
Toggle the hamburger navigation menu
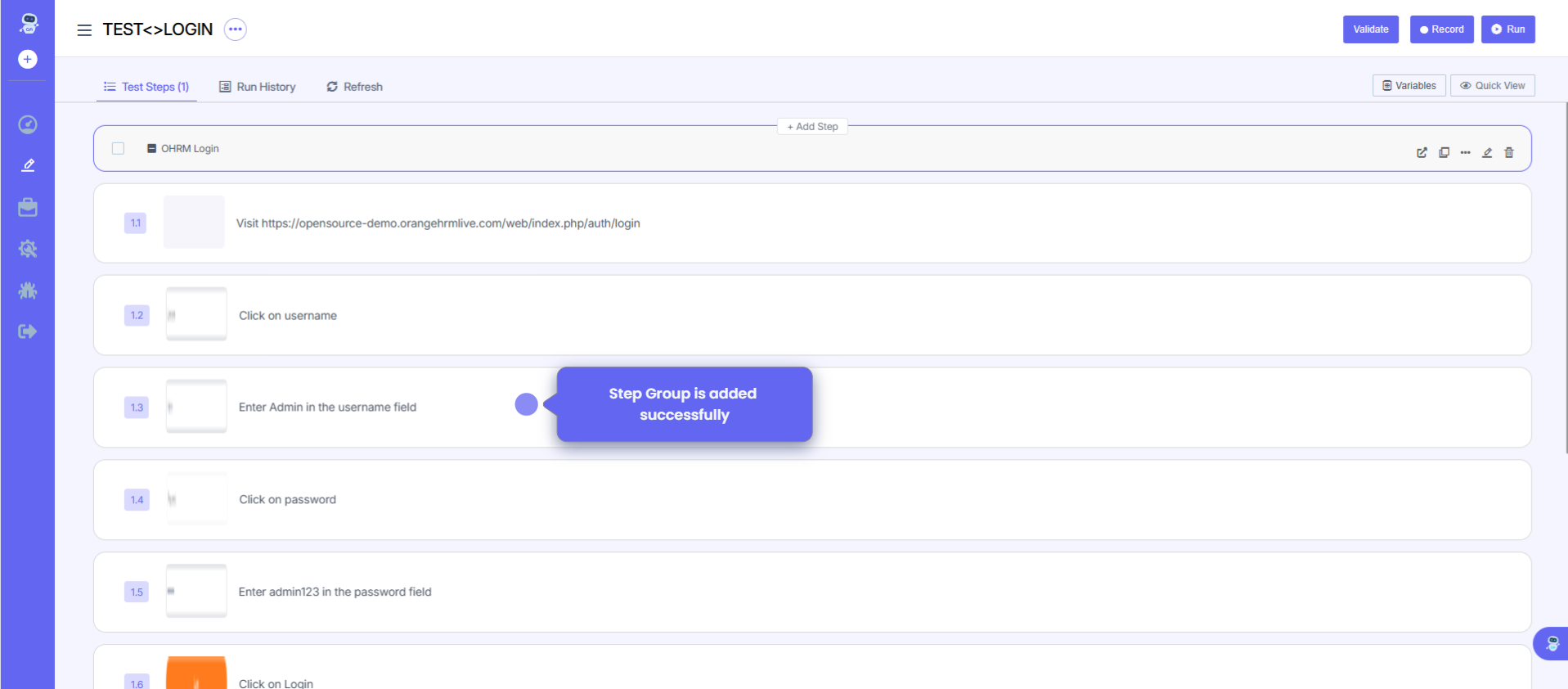pyautogui.click(x=84, y=30)
